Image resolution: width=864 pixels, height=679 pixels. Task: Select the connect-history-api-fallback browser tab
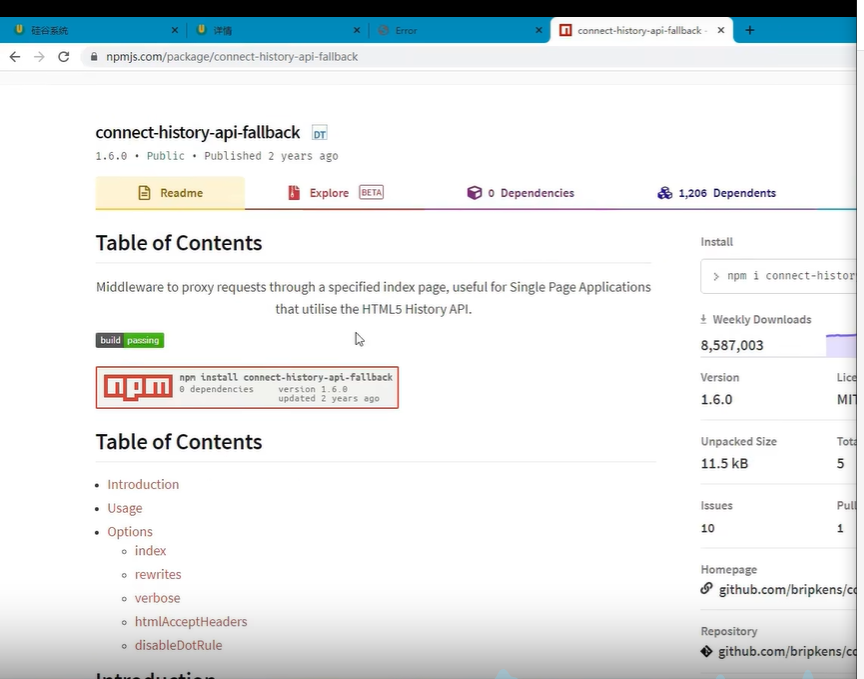[639, 30]
